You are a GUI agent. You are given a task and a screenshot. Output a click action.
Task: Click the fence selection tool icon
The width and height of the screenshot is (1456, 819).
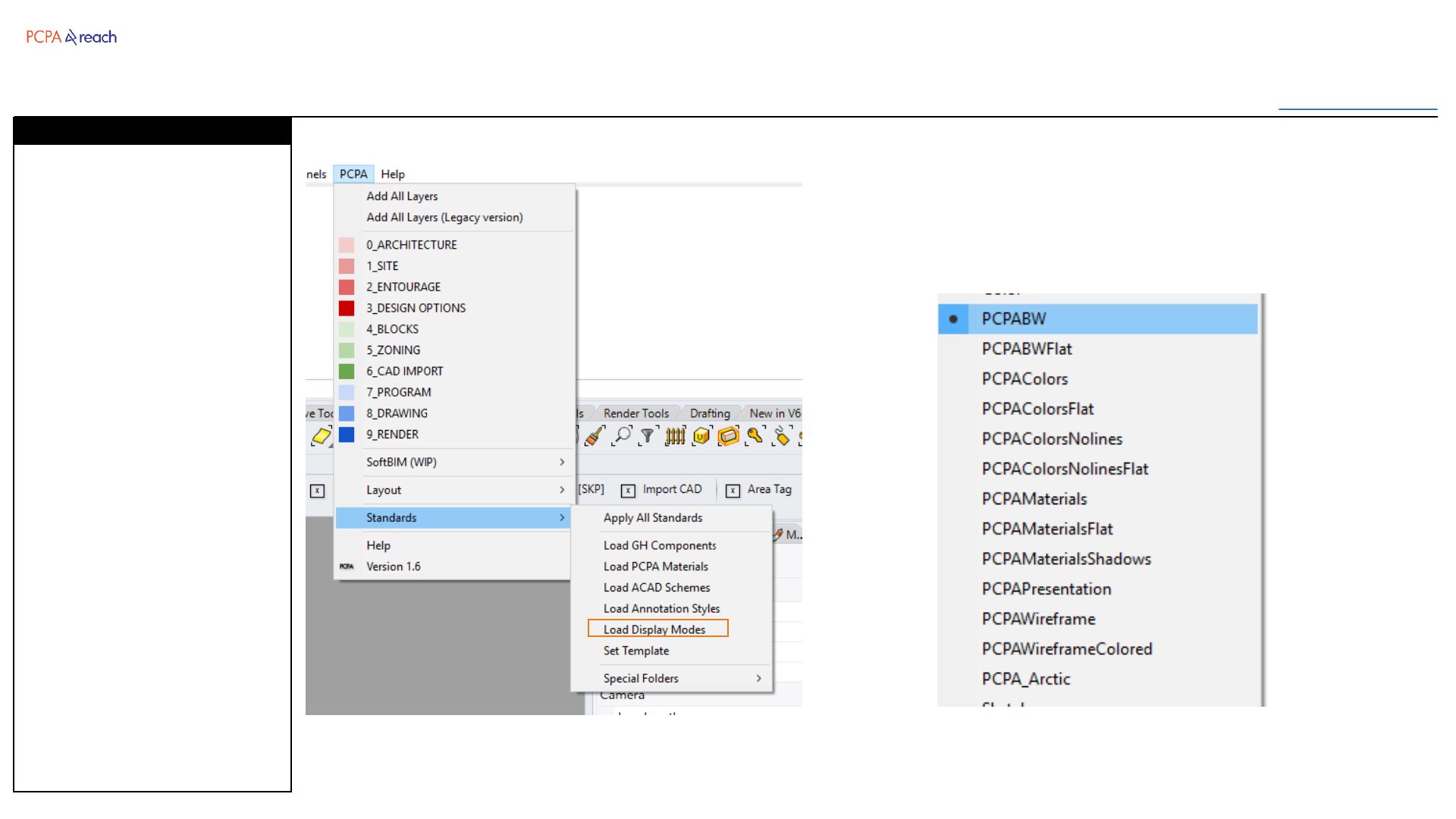(x=675, y=435)
